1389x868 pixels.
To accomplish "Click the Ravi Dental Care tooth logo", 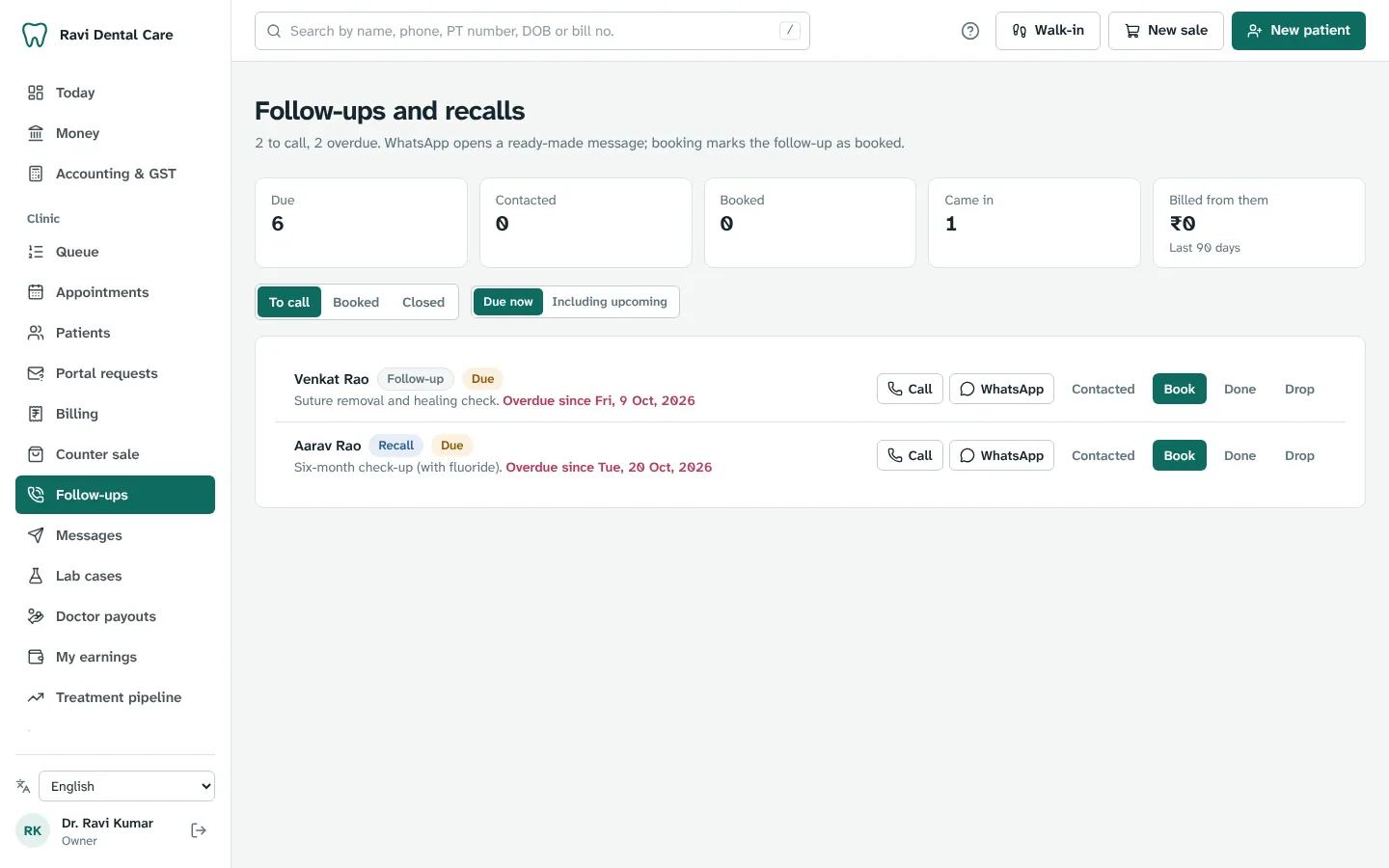I will [x=35, y=35].
